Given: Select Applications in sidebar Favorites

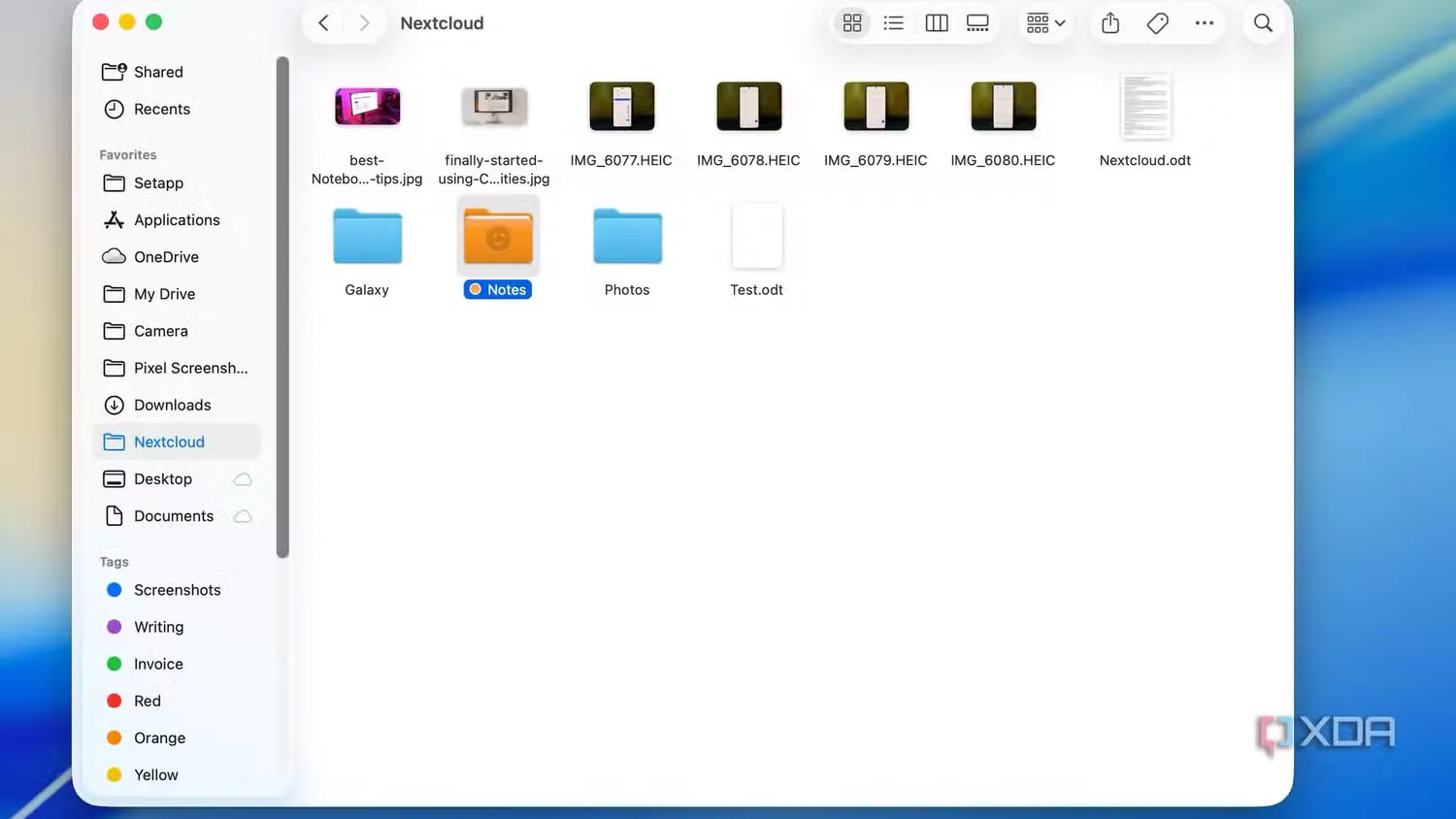Looking at the screenshot, I should pyautogui.click(x=177, y=220).
